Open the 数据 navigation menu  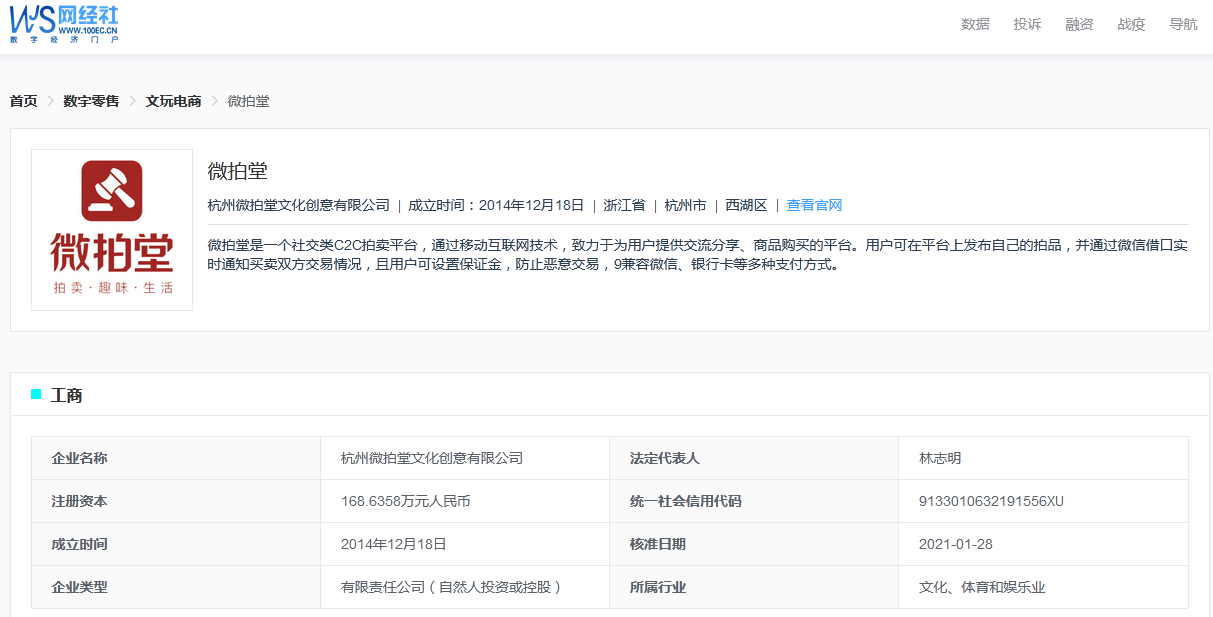pyautogui.click(x=975, y=24)
